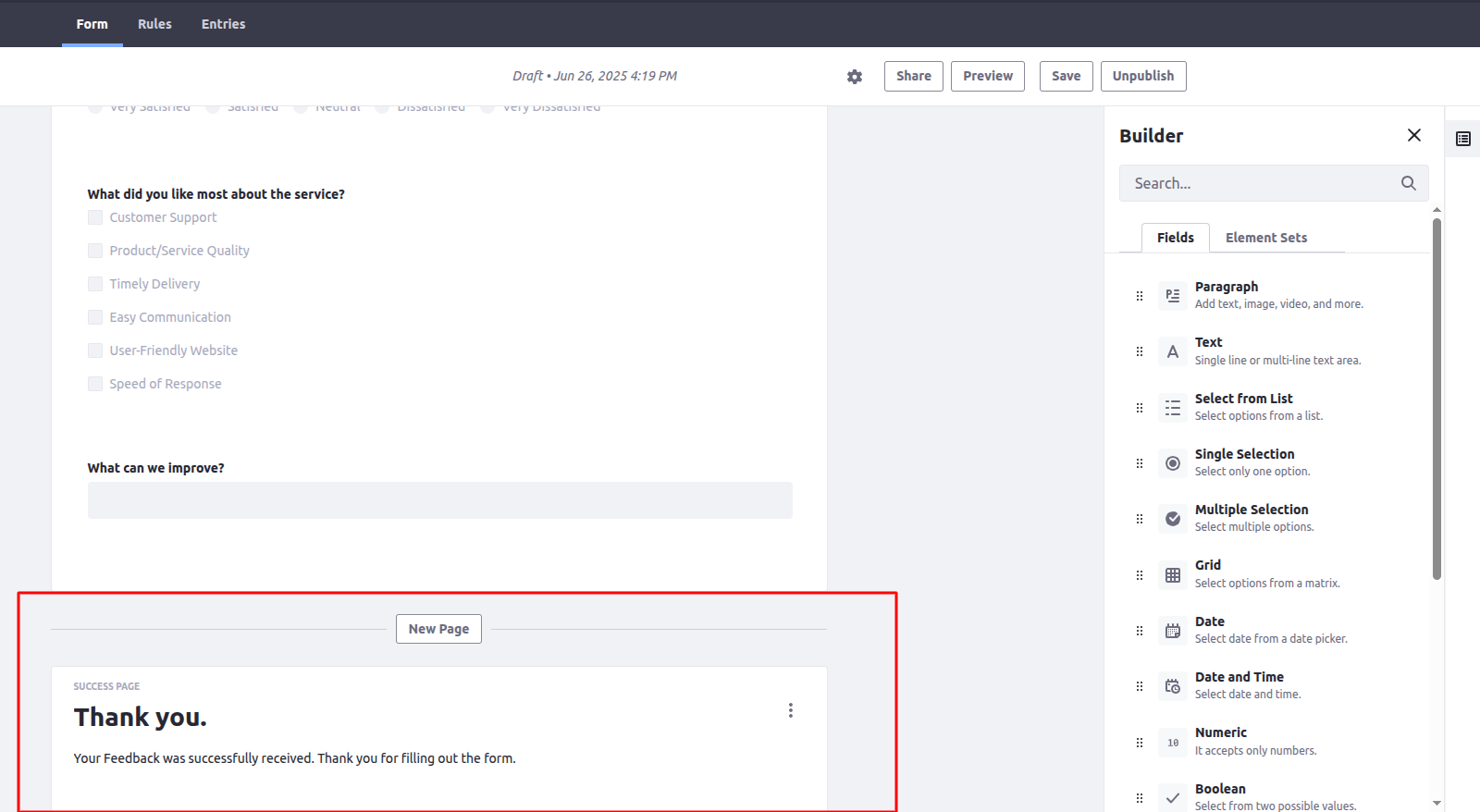Click 'Single line or multi-line text area.' description
The height and width of the screenshot is (812, 1480).
(1278, 361)
